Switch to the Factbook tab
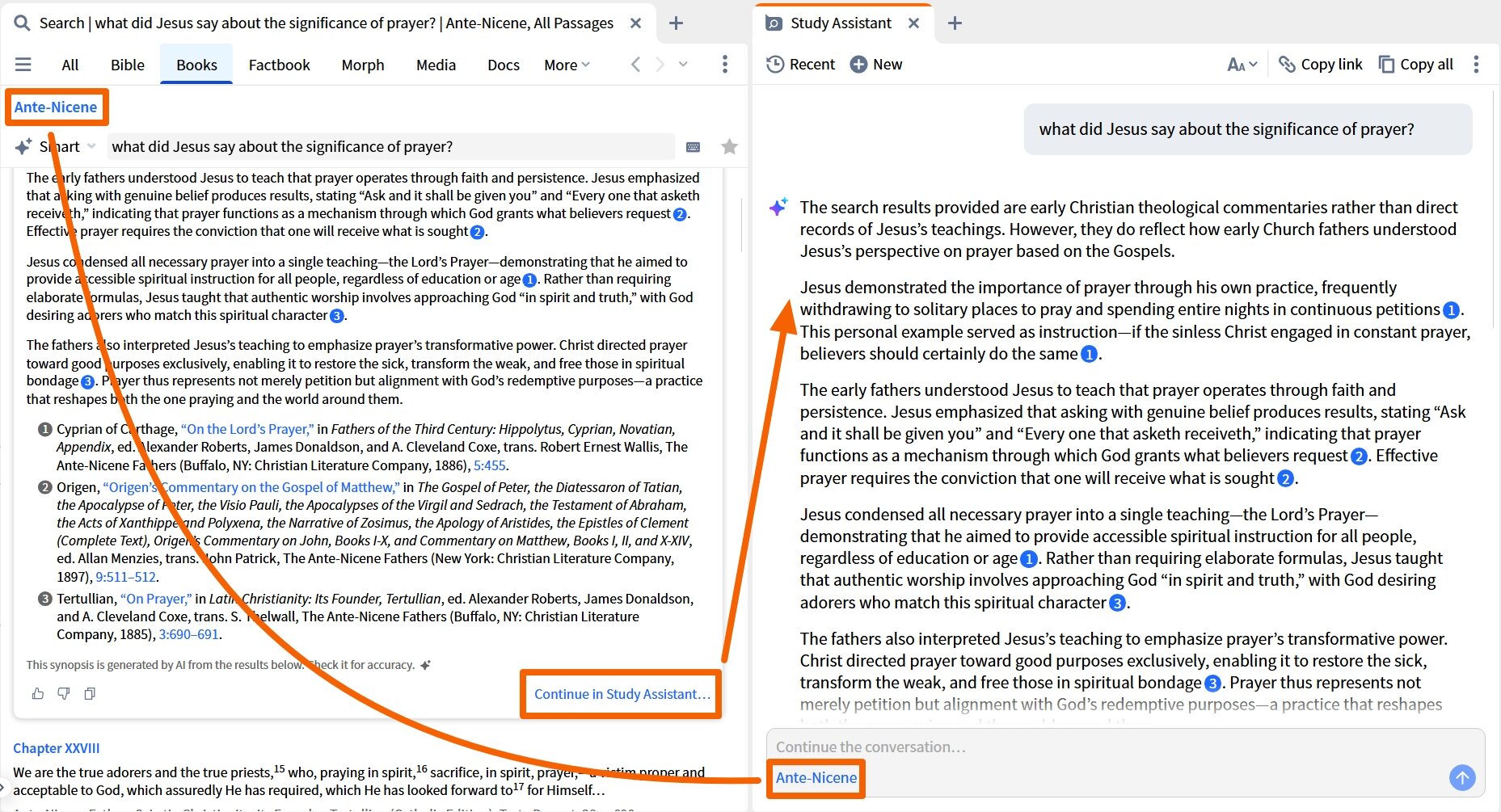The width and height of the screenshot is (1501, 812). [x=279, y=65]
